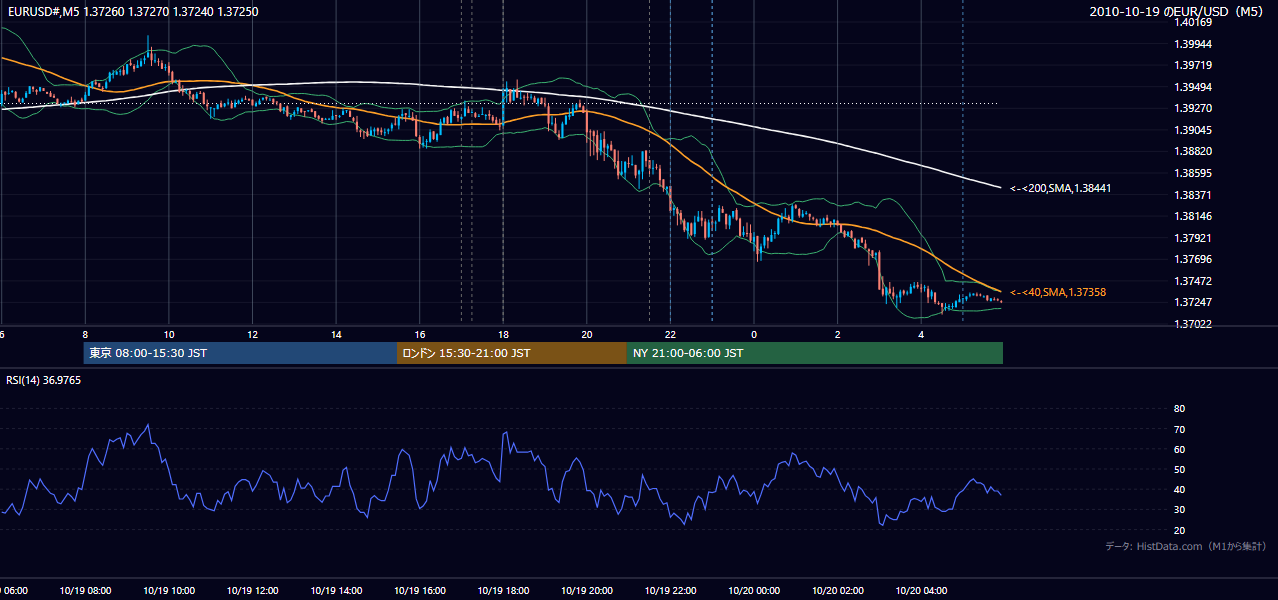Click hour tick 10 under price chart
The image size is (1278, 600).
click(169, 334)
